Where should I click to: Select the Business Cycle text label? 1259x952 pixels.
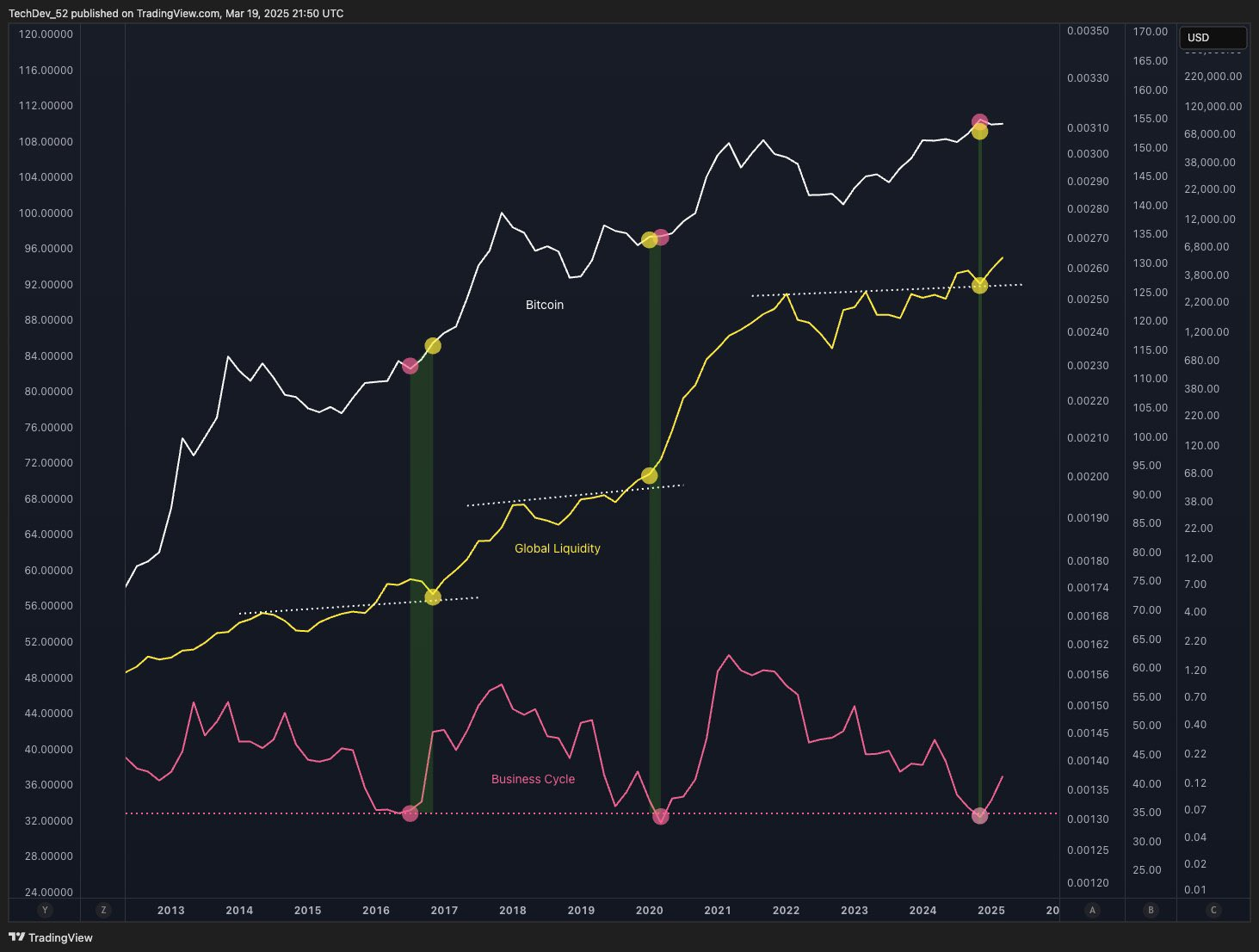pos(533,779)
